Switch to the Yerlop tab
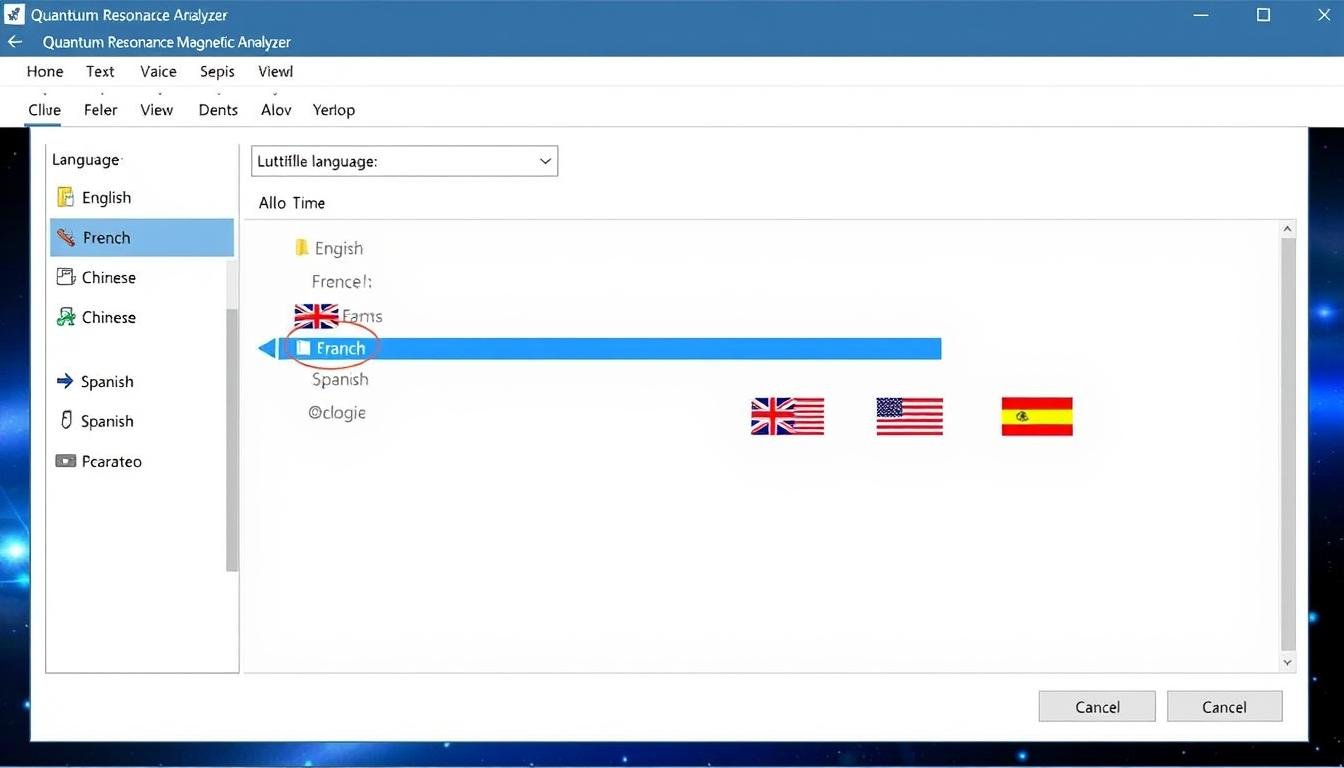 (333, 110)
